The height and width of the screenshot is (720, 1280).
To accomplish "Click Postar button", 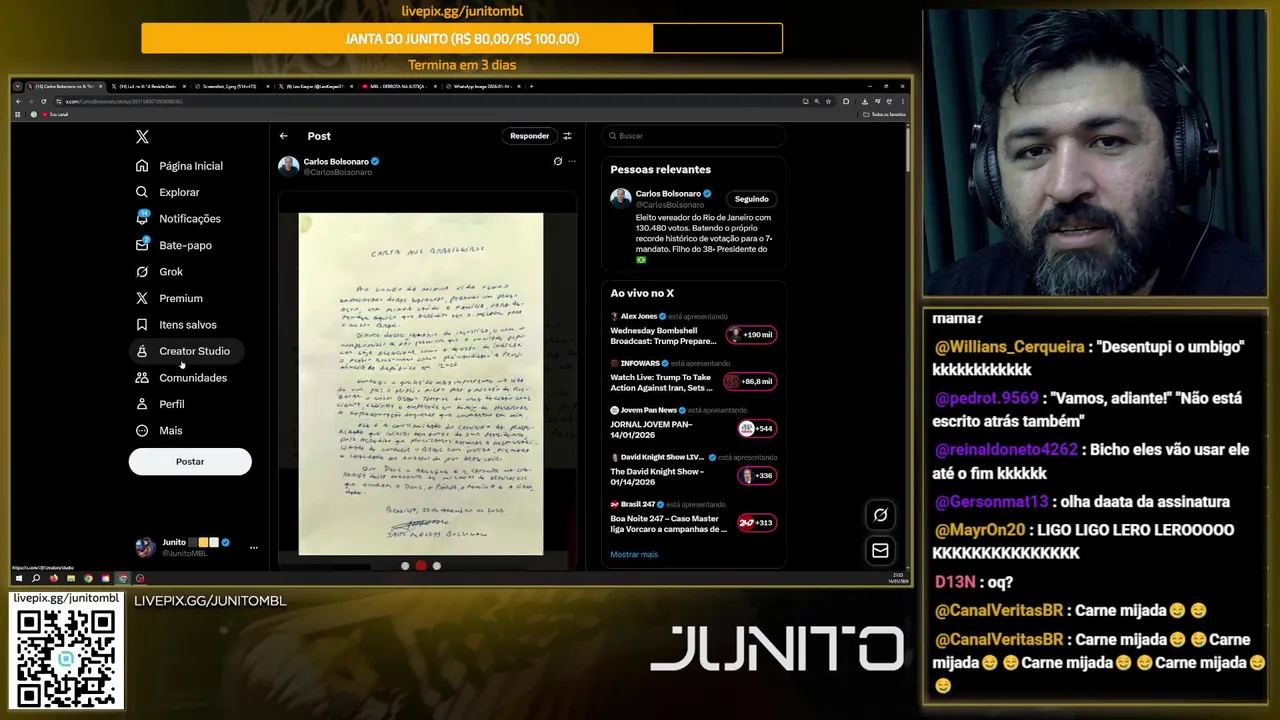I will 190,461.
